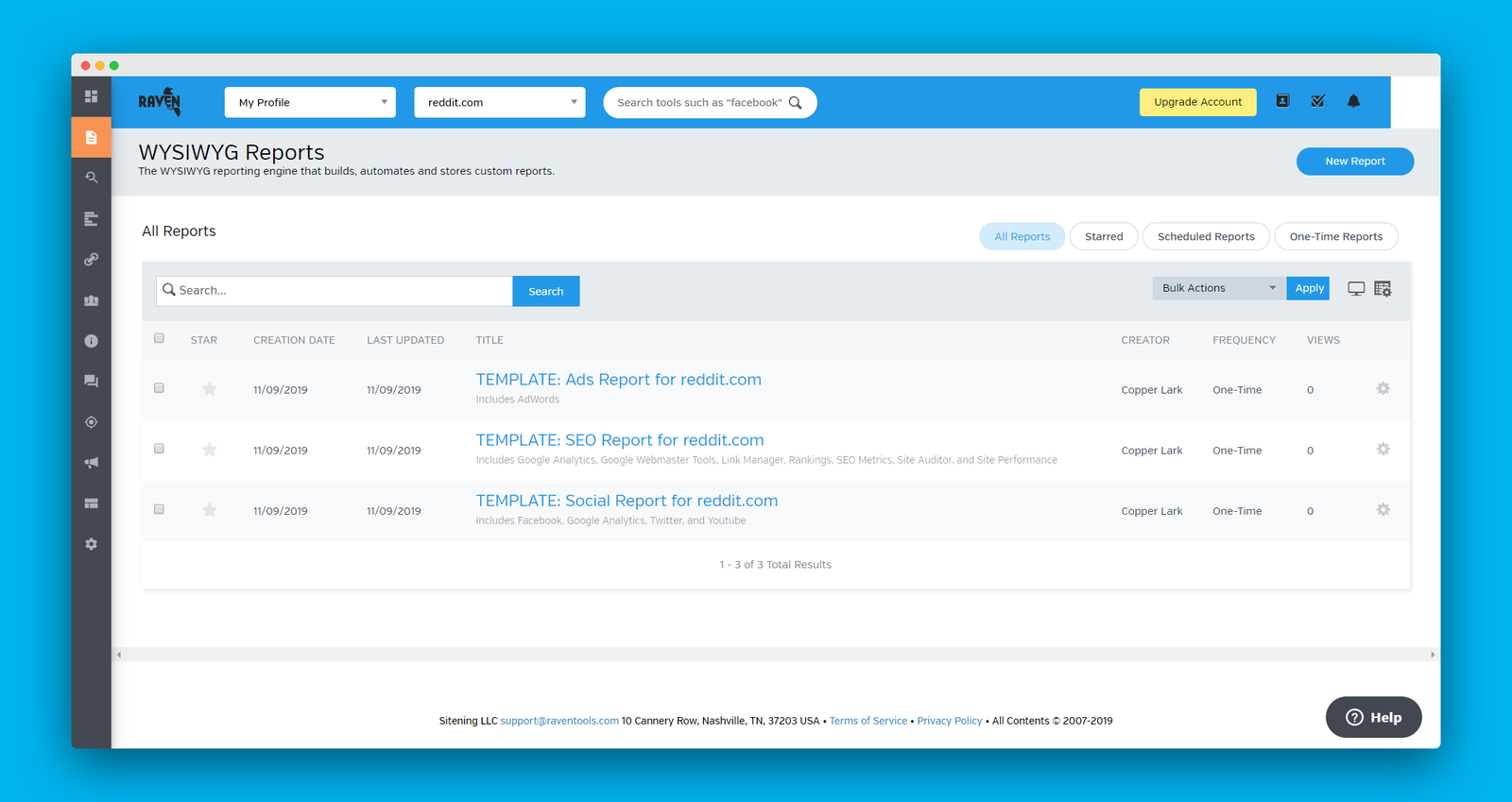Click the horizontal scrollbar right arrow
Image resolution: width=1512 pixels, height=802 pixels.
click(x=1433, y=655)
